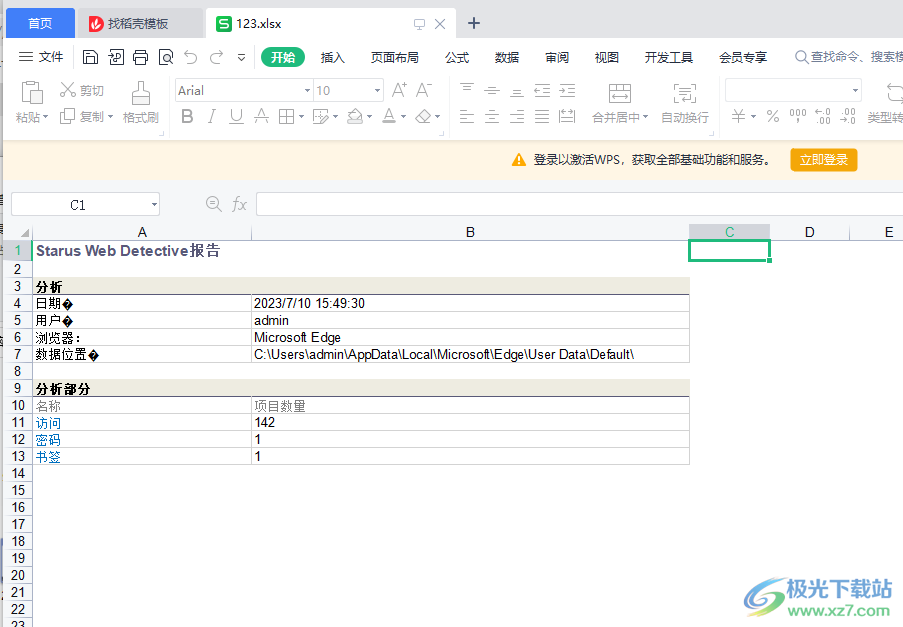Image resolution: width=903 pixels, height=627 pixels.
Task: Decrease font size with A- icon
Action: 424,90
